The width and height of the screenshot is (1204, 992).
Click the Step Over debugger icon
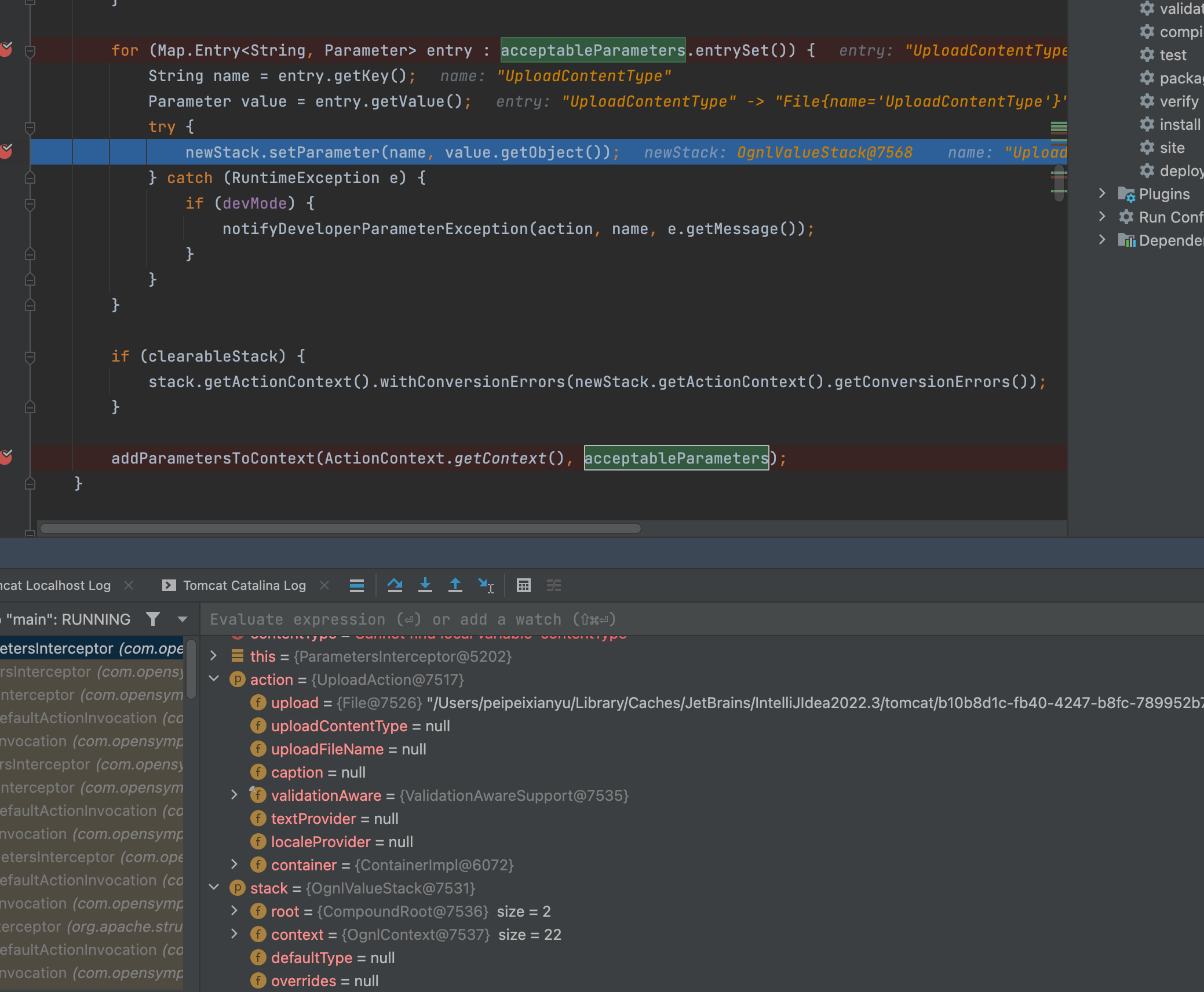[x=395, y=585]
